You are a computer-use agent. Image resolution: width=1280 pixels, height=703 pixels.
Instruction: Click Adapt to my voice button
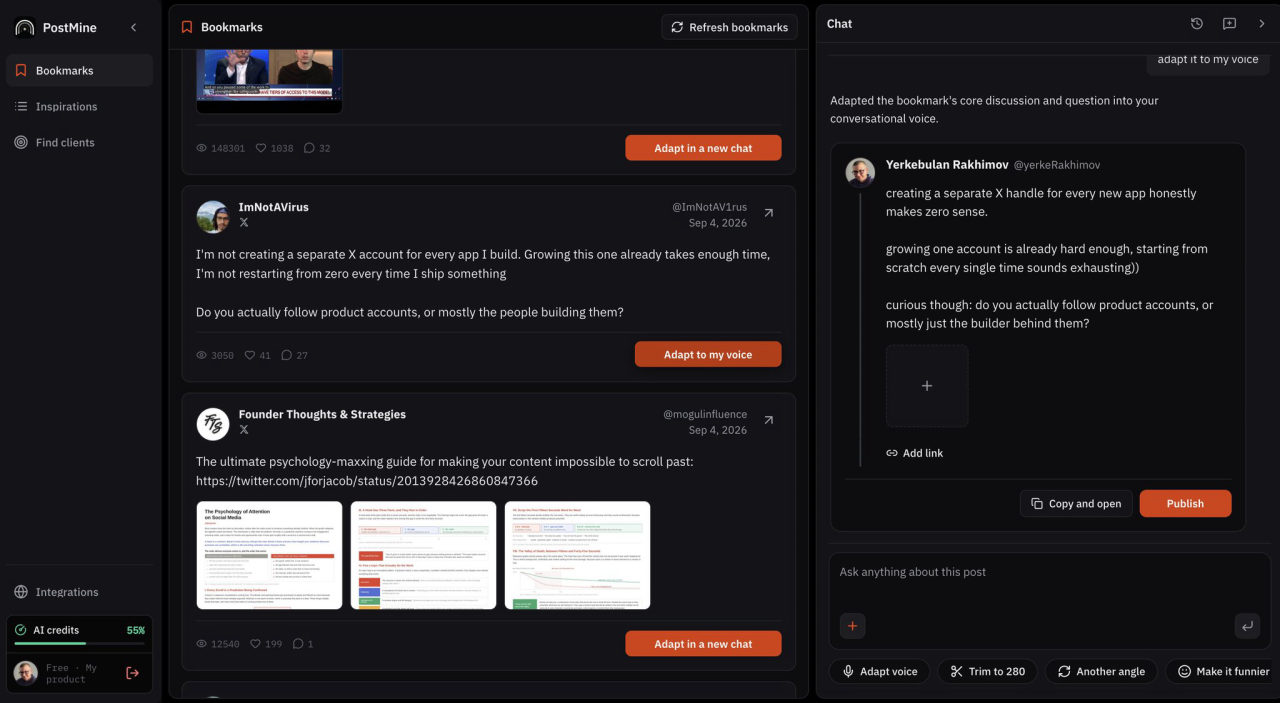pos(708,355)
